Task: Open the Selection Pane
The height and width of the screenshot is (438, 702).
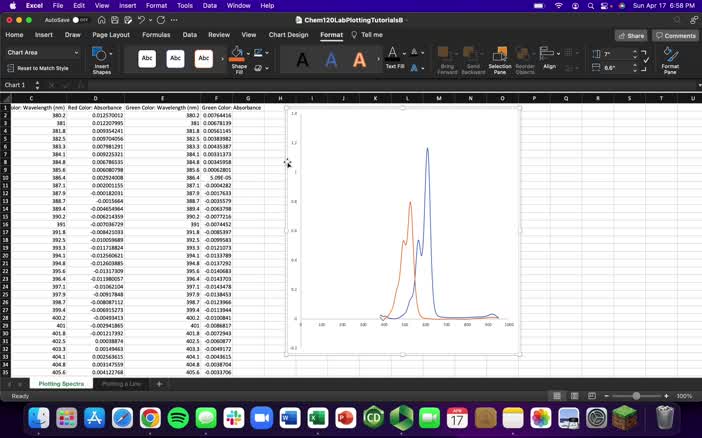Action: coord(500,60)
